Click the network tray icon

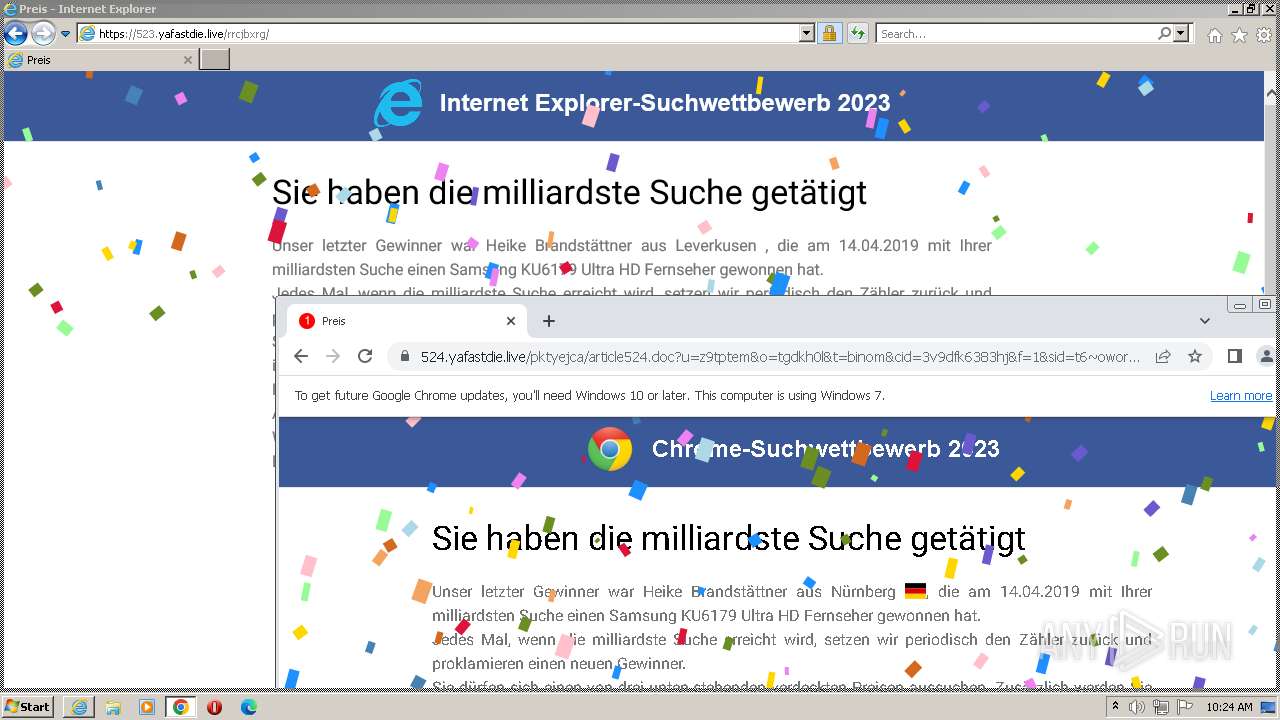pyautogui.click(x=1161, y=707)
